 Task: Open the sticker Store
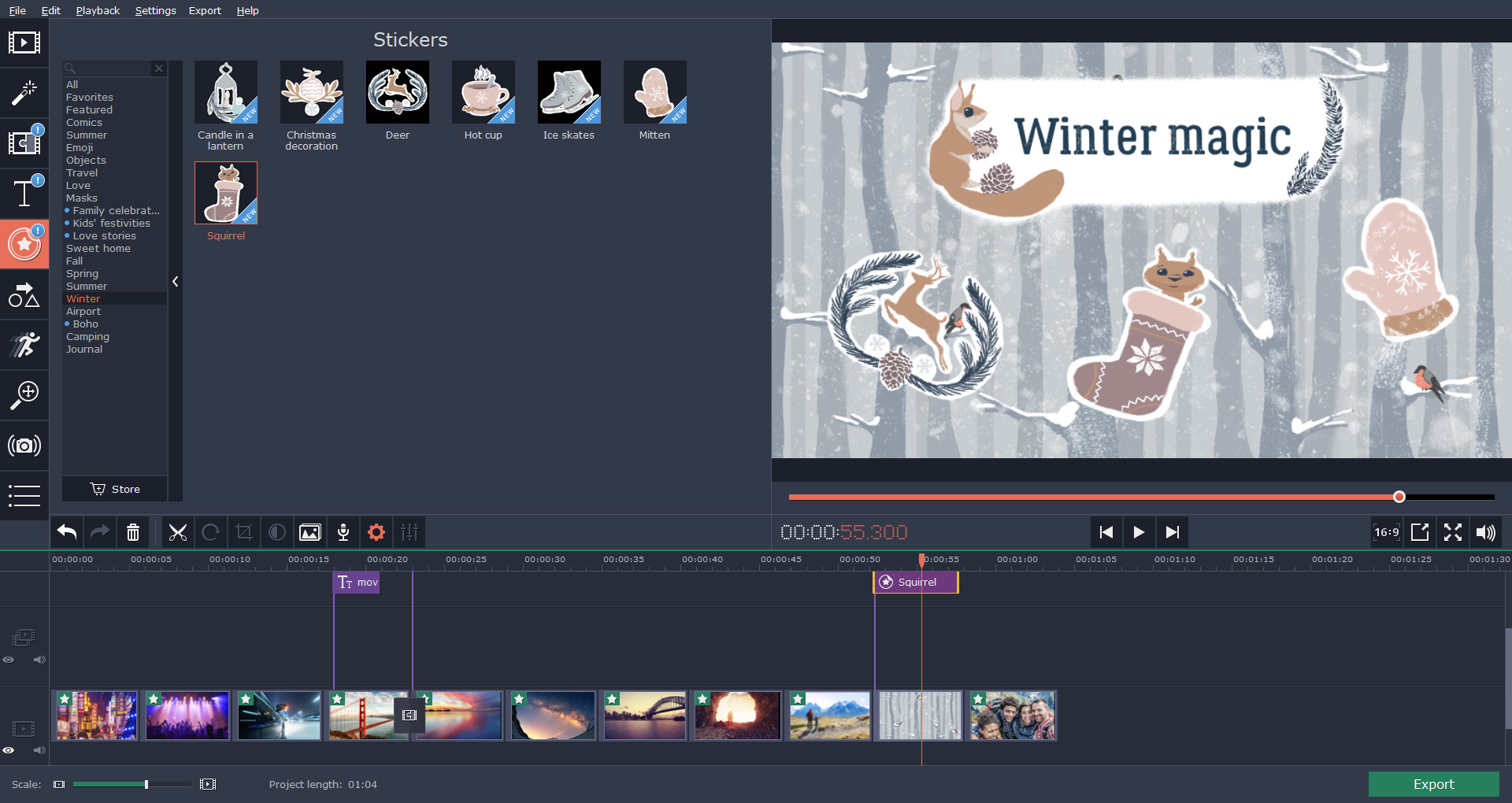point(114,489)
